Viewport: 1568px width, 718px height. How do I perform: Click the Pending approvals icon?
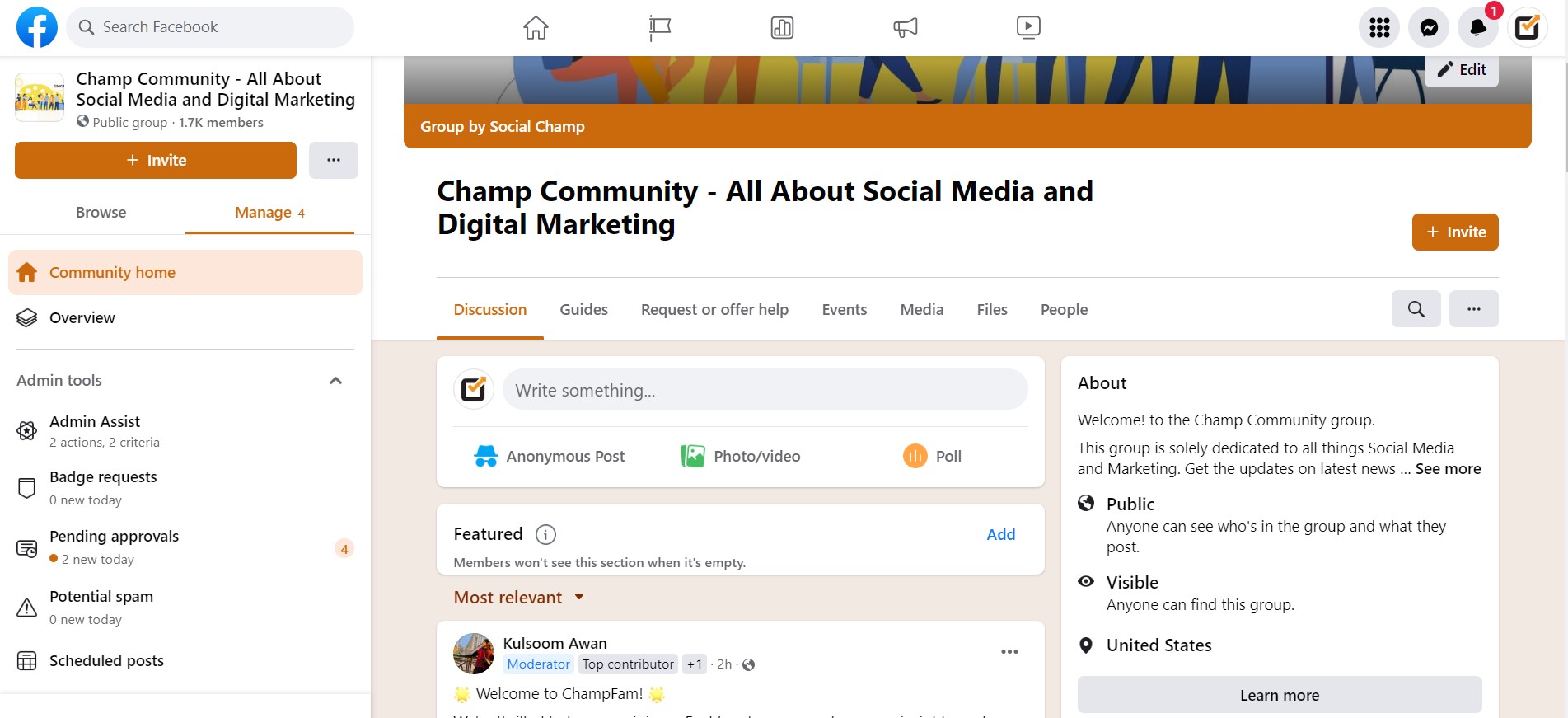27,548
